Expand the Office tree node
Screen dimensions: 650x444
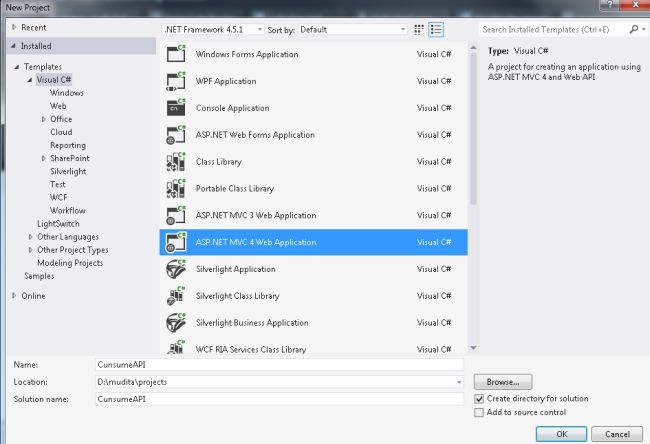click(x=44, y=119)
